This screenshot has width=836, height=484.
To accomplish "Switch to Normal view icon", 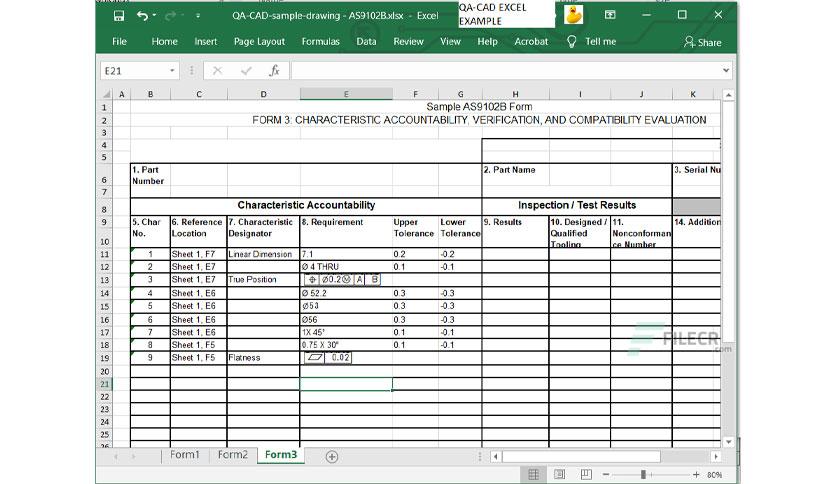I will (533, 474).
